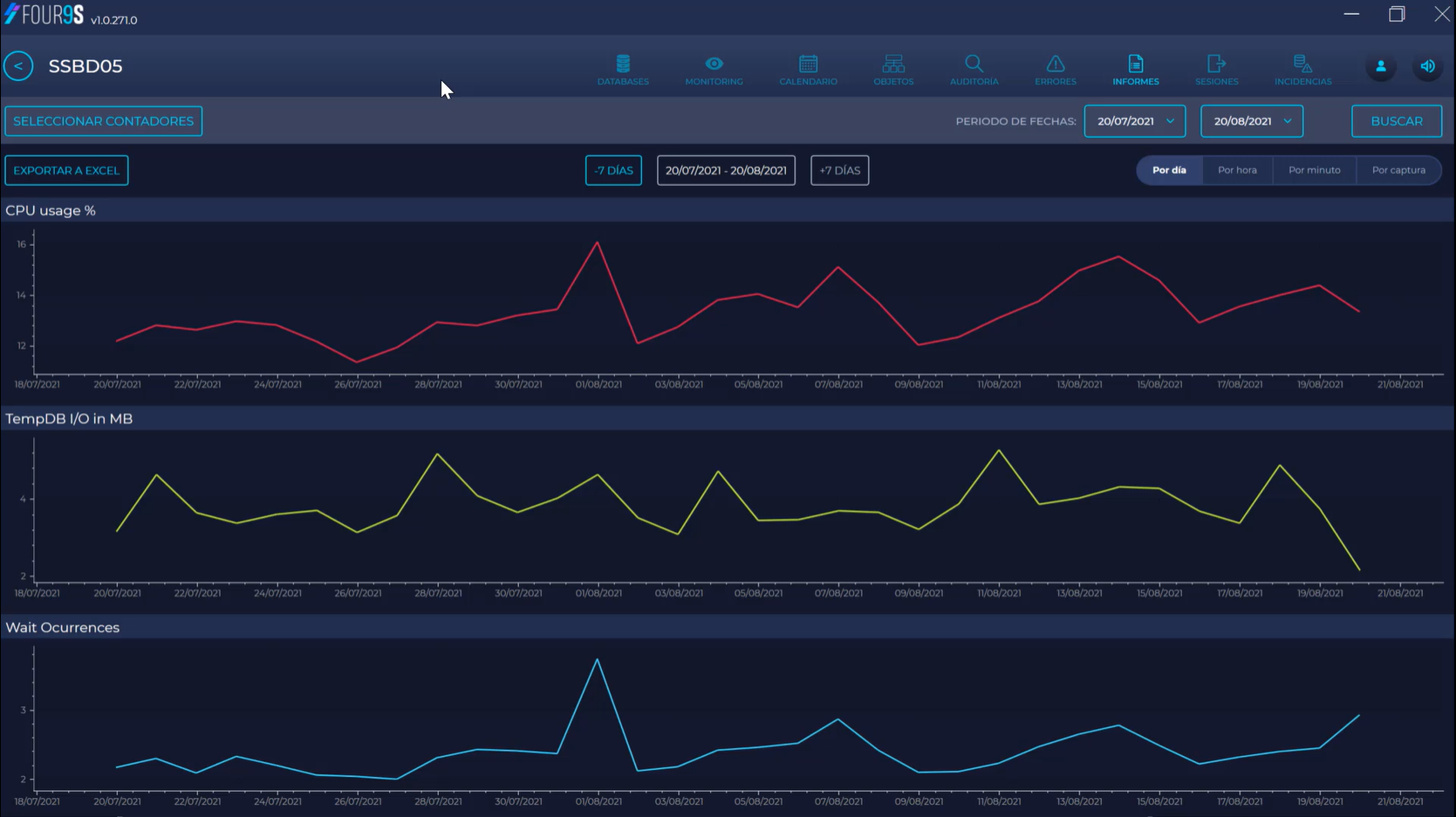Open the Auditoría section
1456x817 pixels.
point(974,70)
